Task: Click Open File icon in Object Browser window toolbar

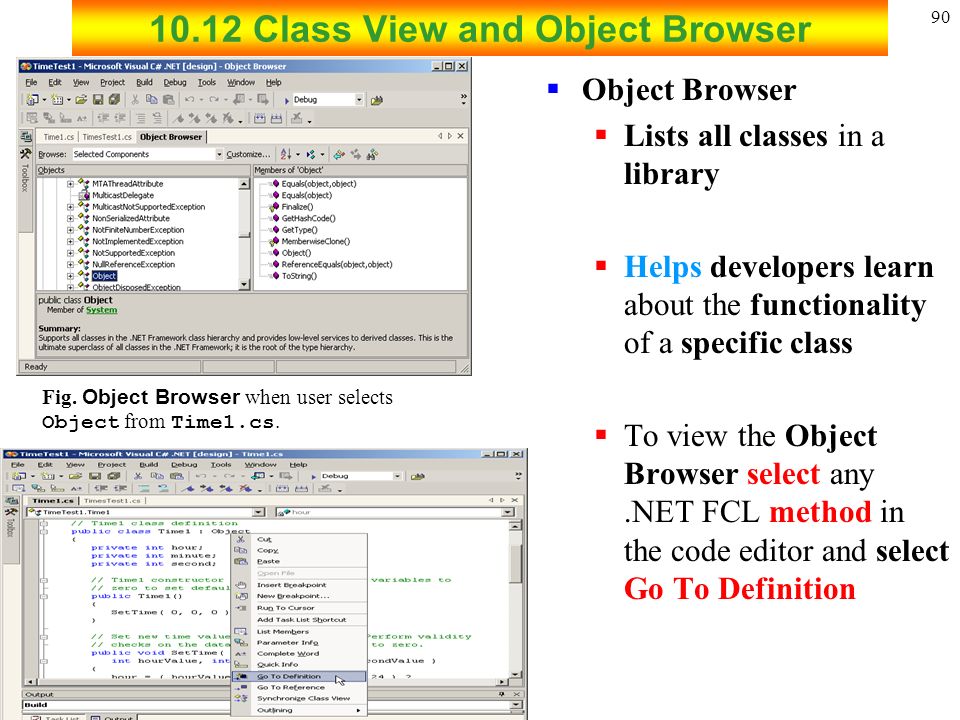Action: tap(81, 100)
